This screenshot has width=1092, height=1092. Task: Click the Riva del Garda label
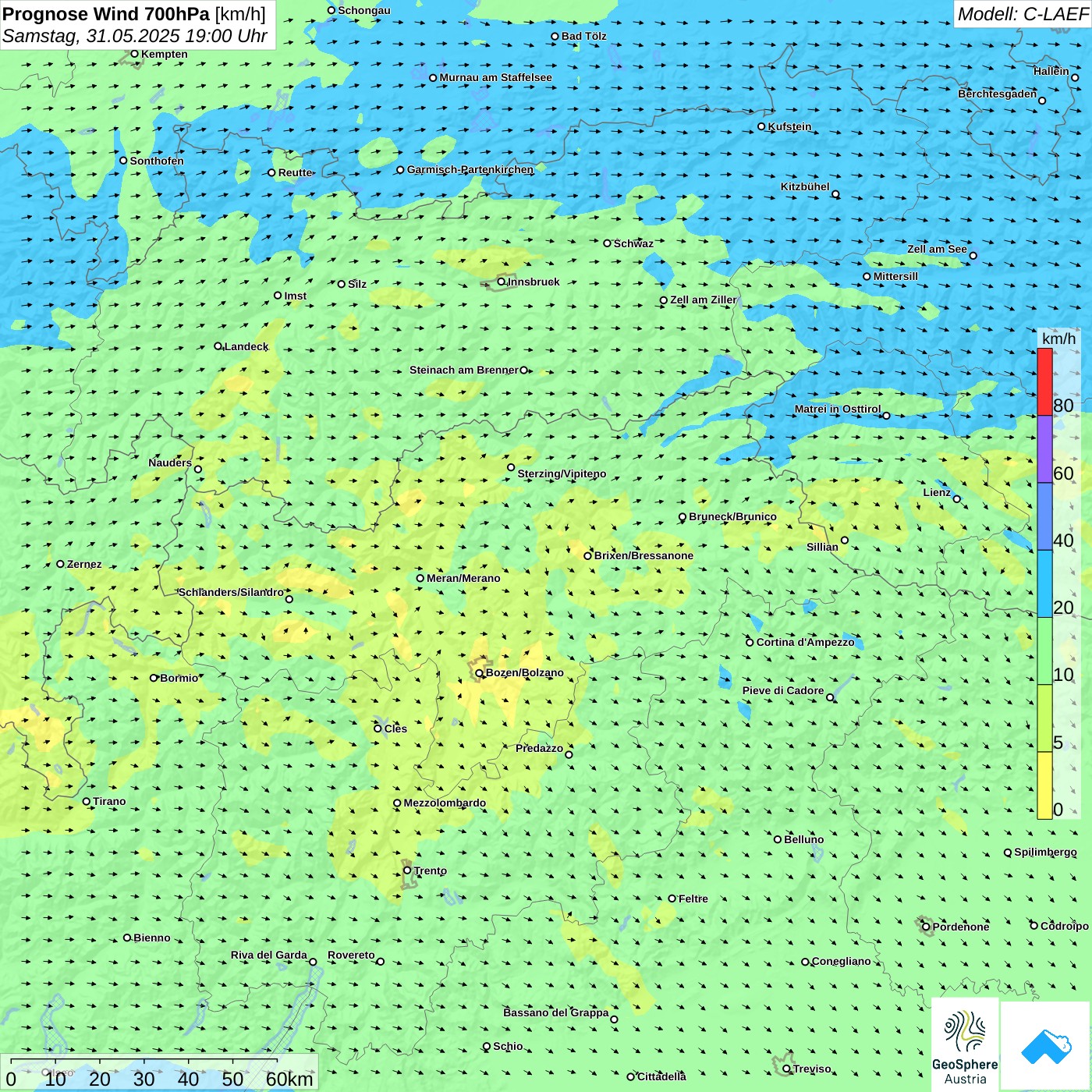click(269, 955)
